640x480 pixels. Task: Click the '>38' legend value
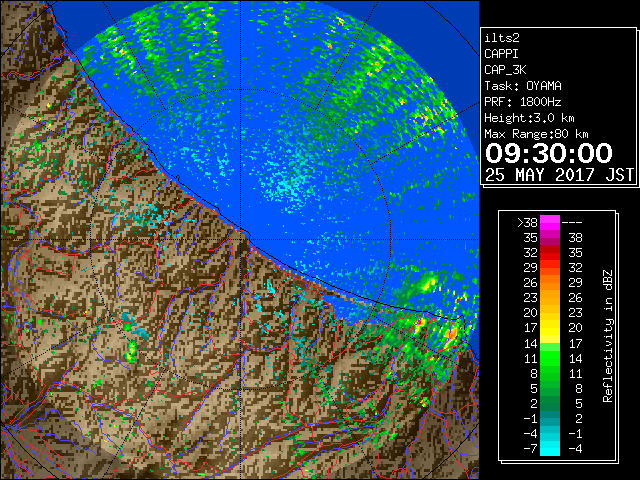click(527, 222)
